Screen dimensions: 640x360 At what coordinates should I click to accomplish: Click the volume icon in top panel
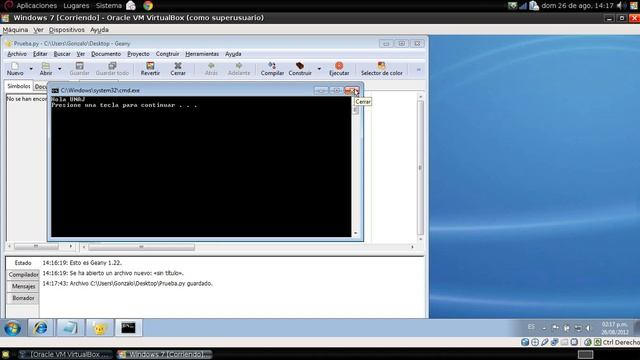coord(620,6)
